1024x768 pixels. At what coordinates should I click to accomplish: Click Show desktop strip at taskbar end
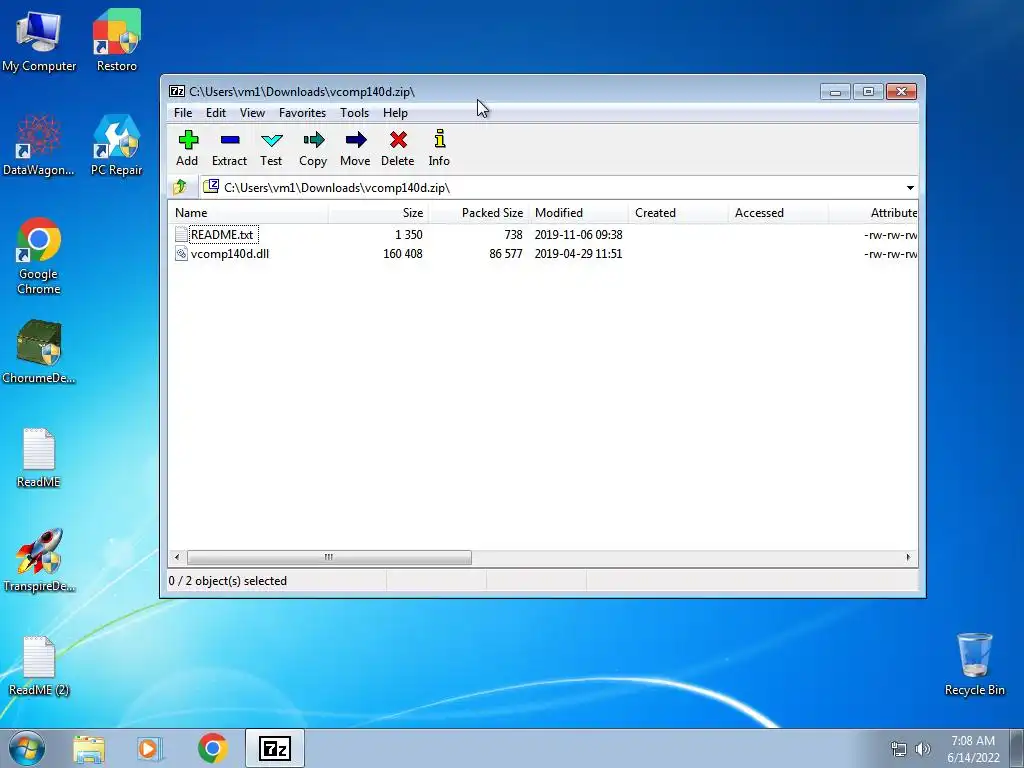(1016, 748)
